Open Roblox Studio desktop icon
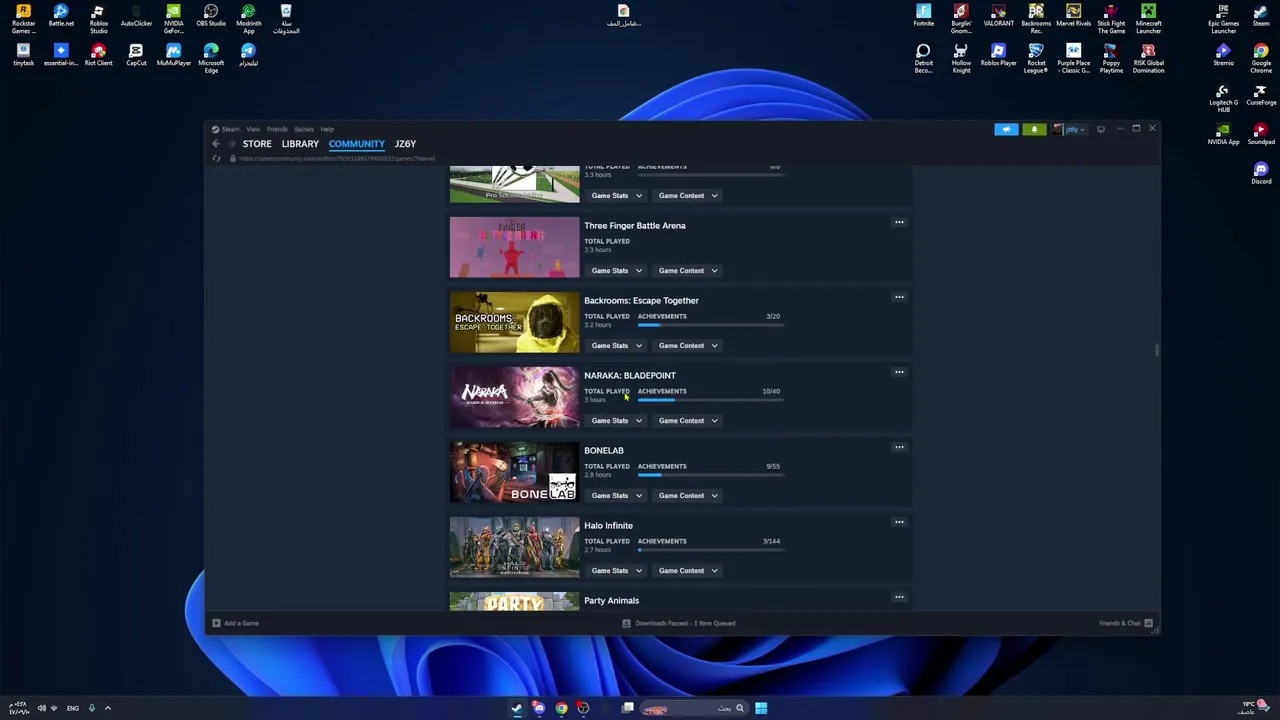Viewport: 1280px width, 720px height. click(x=98, y=19)
